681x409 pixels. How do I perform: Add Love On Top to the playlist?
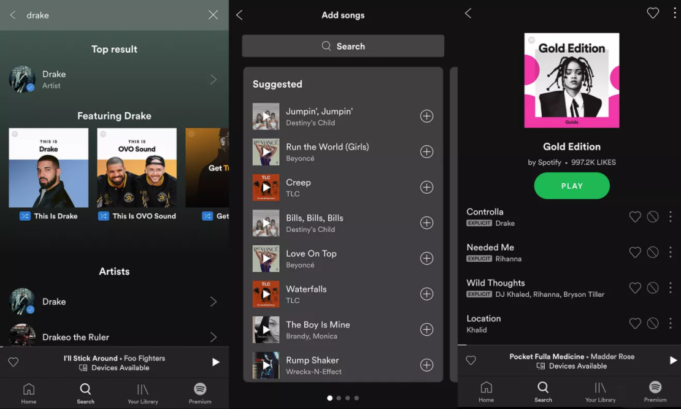426,258
